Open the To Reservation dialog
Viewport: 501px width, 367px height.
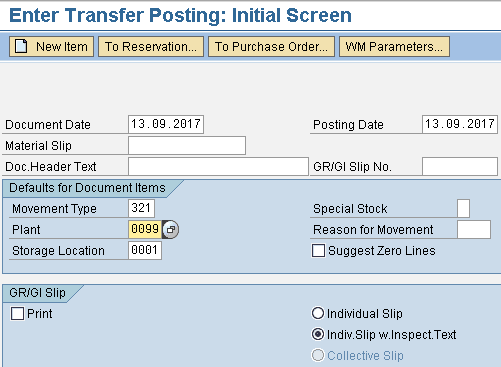[x=151, y=46]
